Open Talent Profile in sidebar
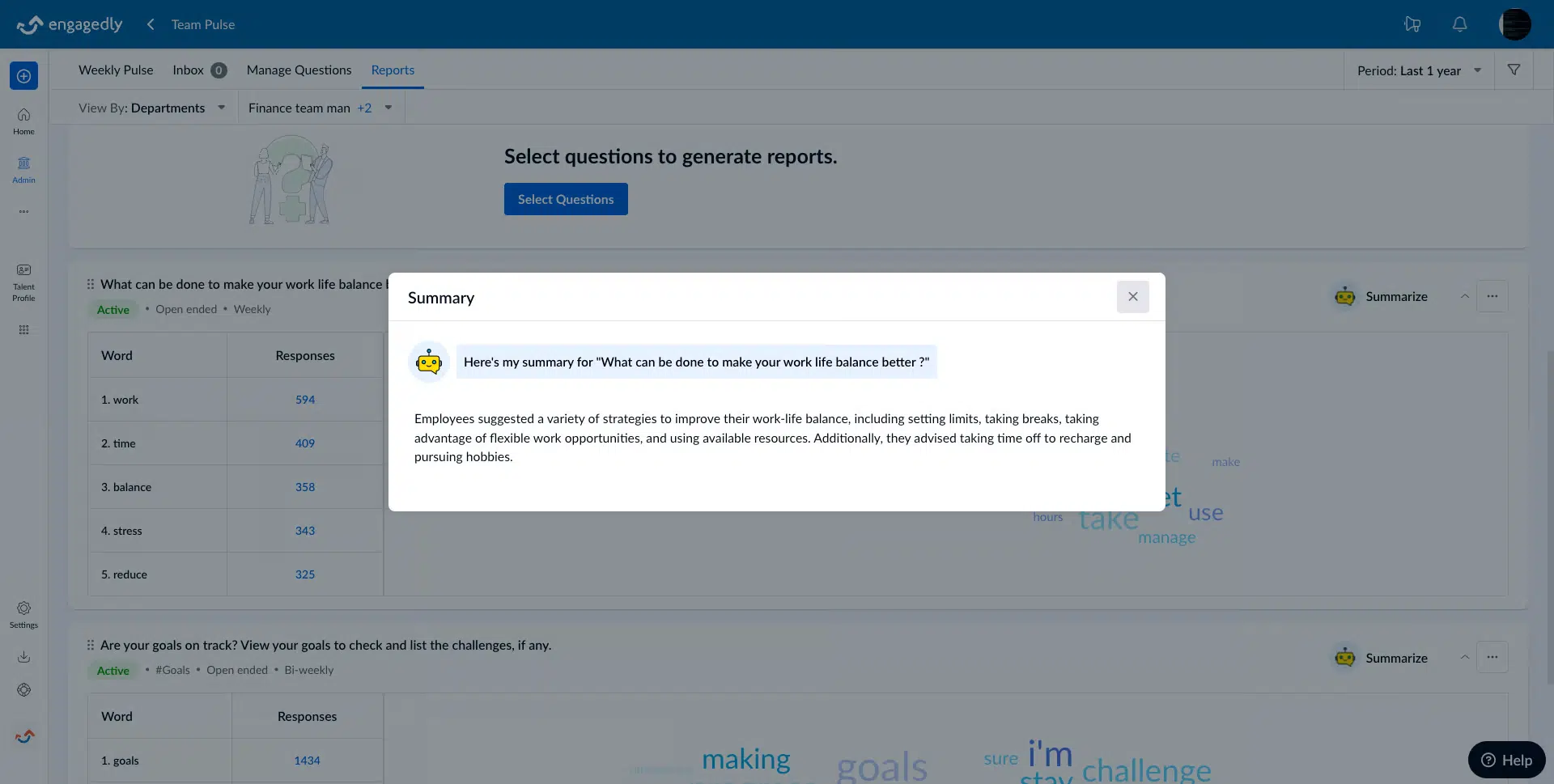The height and width of the screenshot is (784, 1554). 23,281
